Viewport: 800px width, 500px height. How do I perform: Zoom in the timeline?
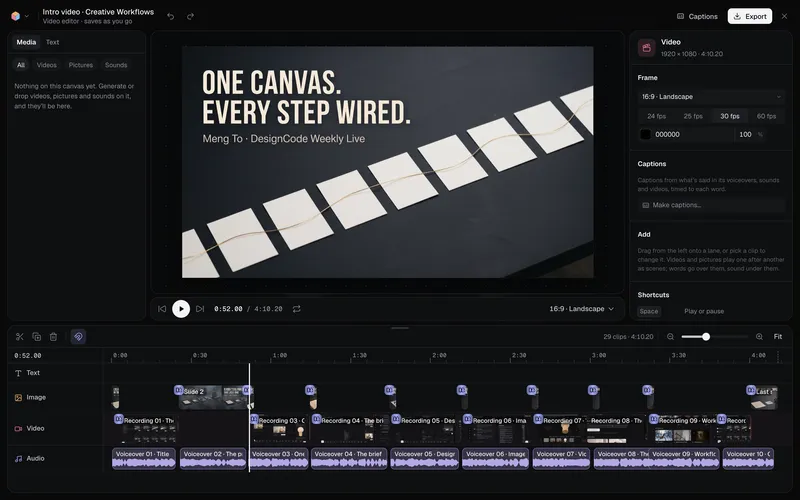click(x=759, y=337)
